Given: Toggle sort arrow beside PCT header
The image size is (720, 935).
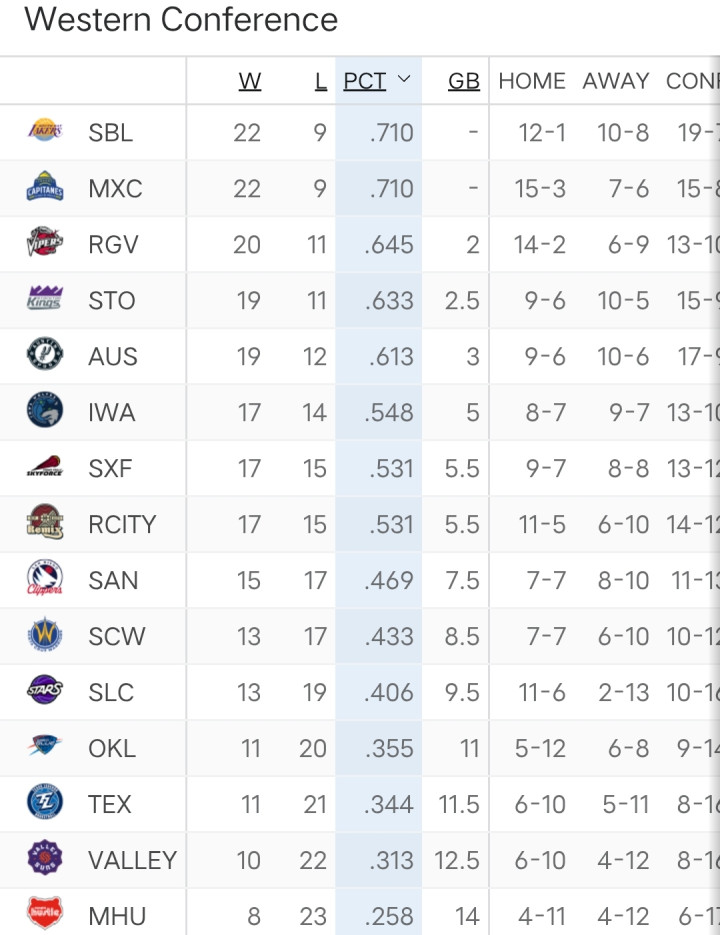Looking at the screenshot, I should tap(404, 80).
